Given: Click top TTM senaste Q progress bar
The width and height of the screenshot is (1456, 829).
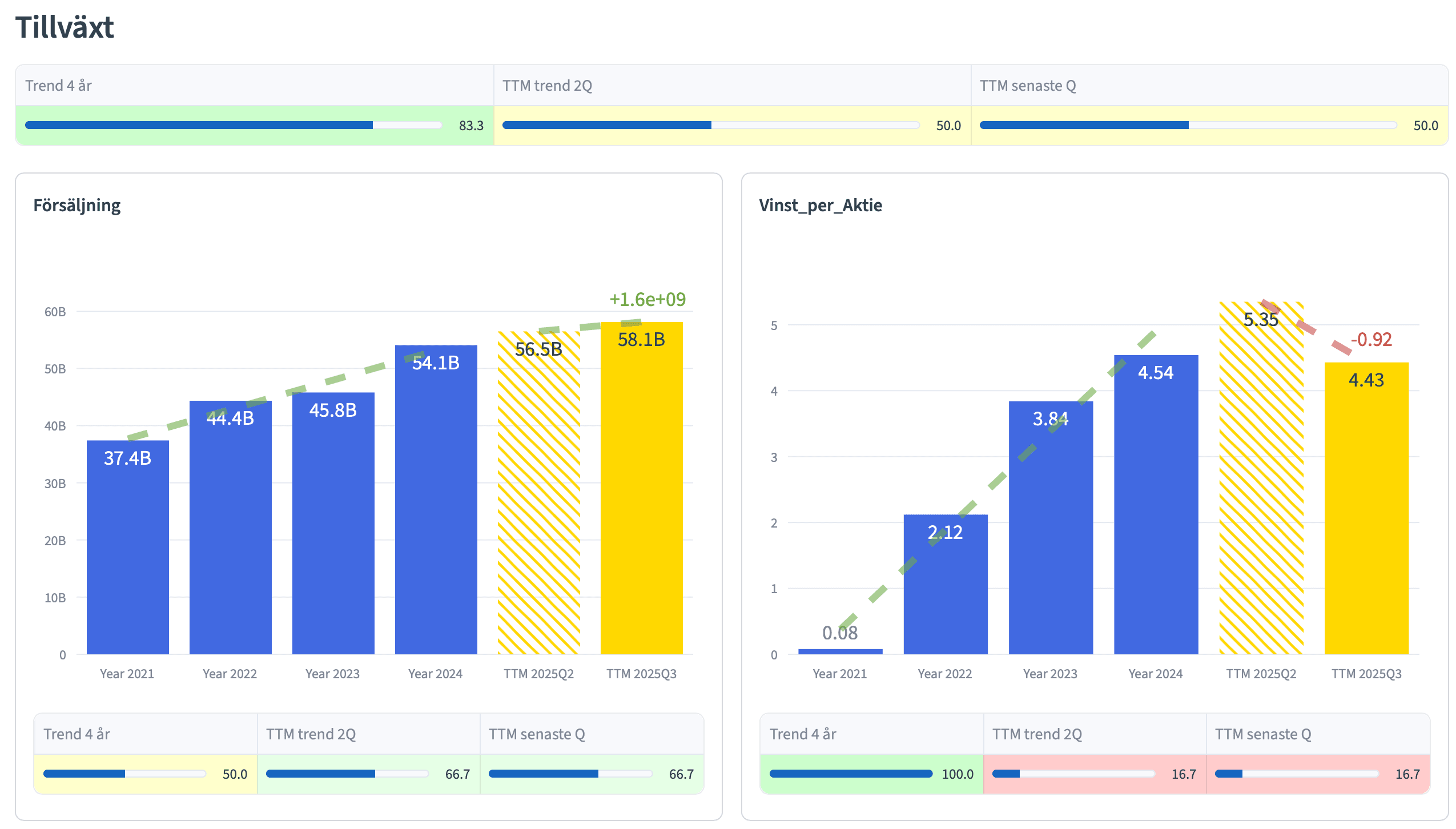Looking at the screenshot, I should [1188, 125].
